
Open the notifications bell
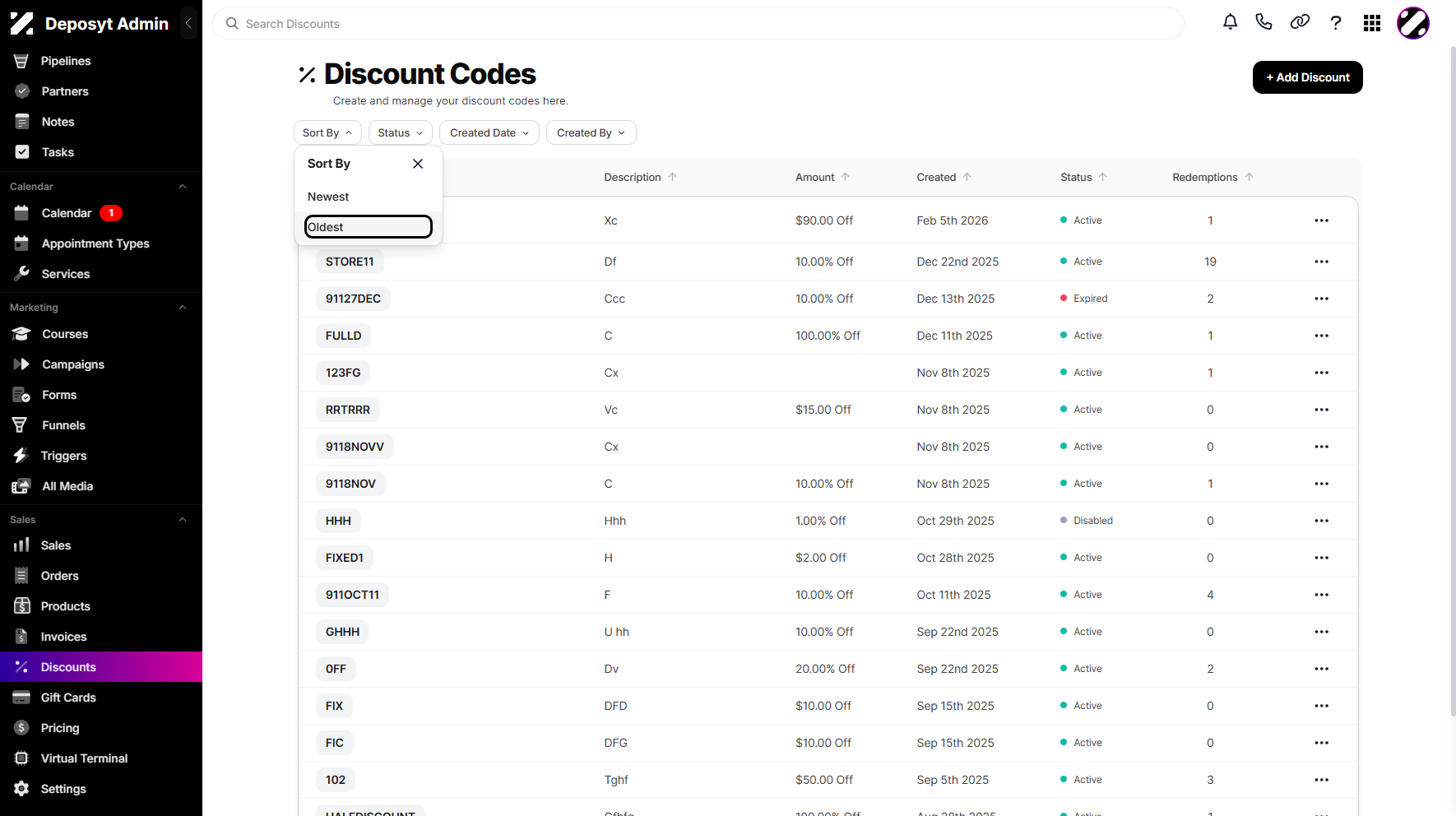click(x=1230, y=23)
